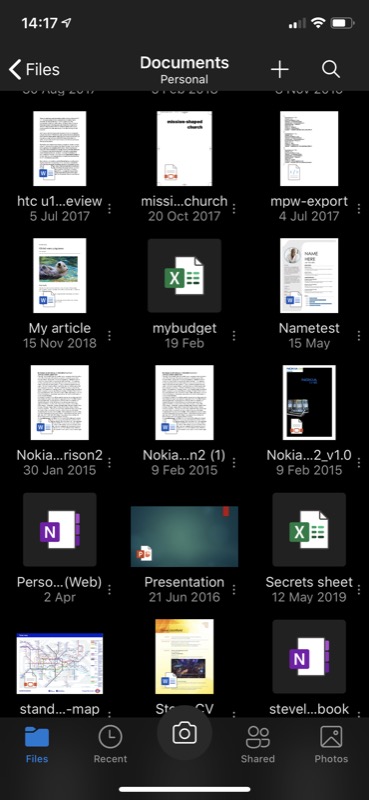
Task: Switch to the Shared tab
Action: (258, 744)
